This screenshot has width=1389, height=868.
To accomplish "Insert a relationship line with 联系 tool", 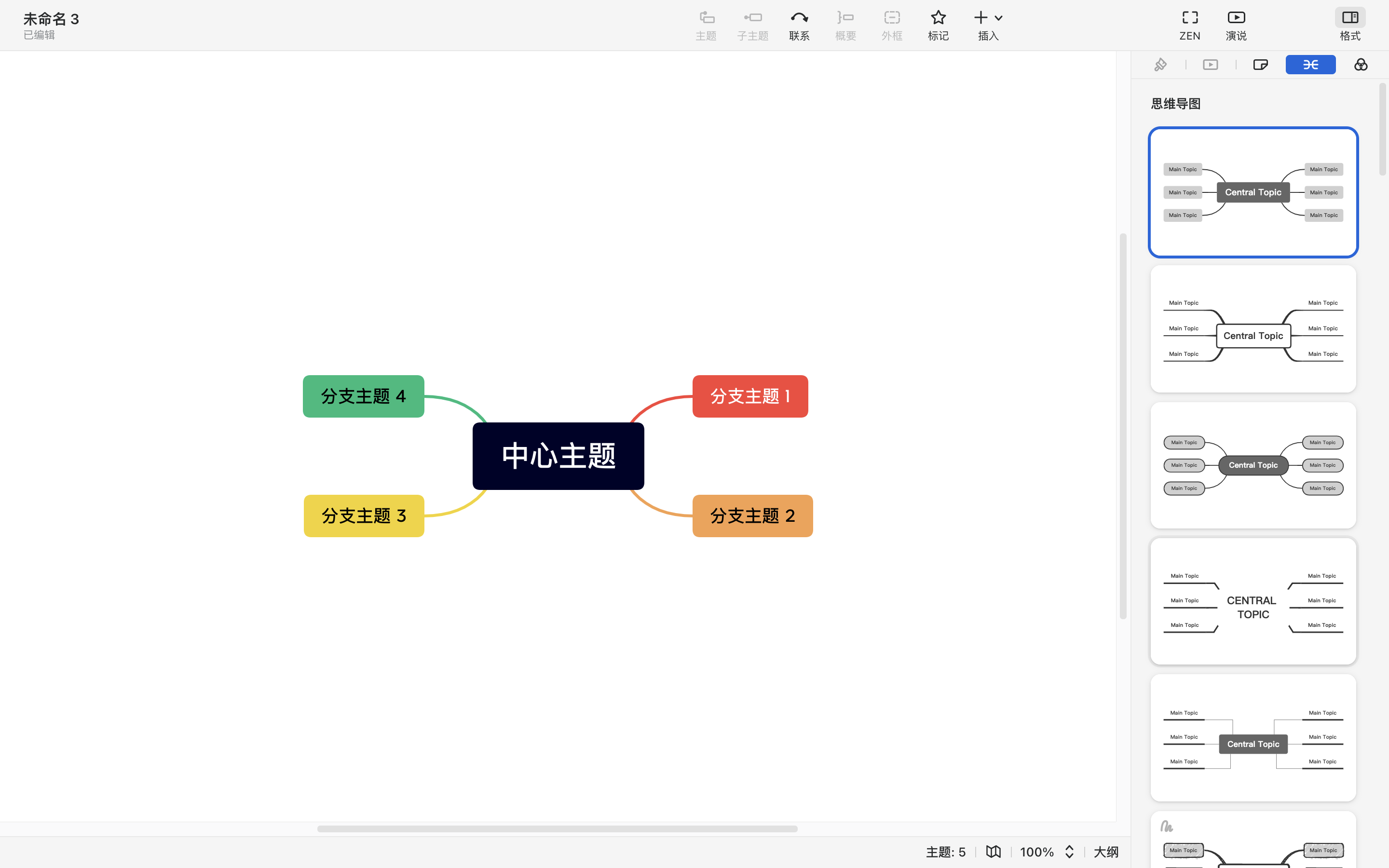I will [x=798, y=25].
